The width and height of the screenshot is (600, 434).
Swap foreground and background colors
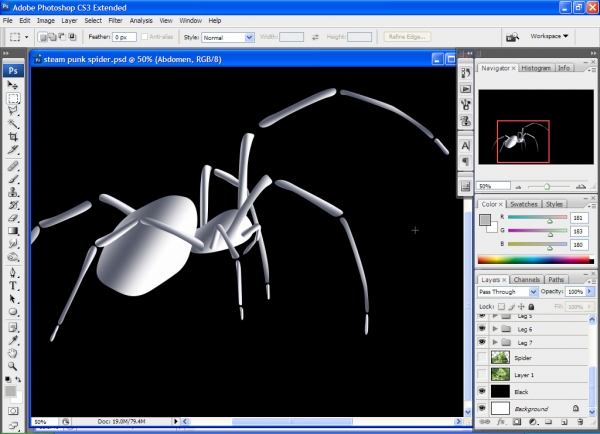(18, 379)
